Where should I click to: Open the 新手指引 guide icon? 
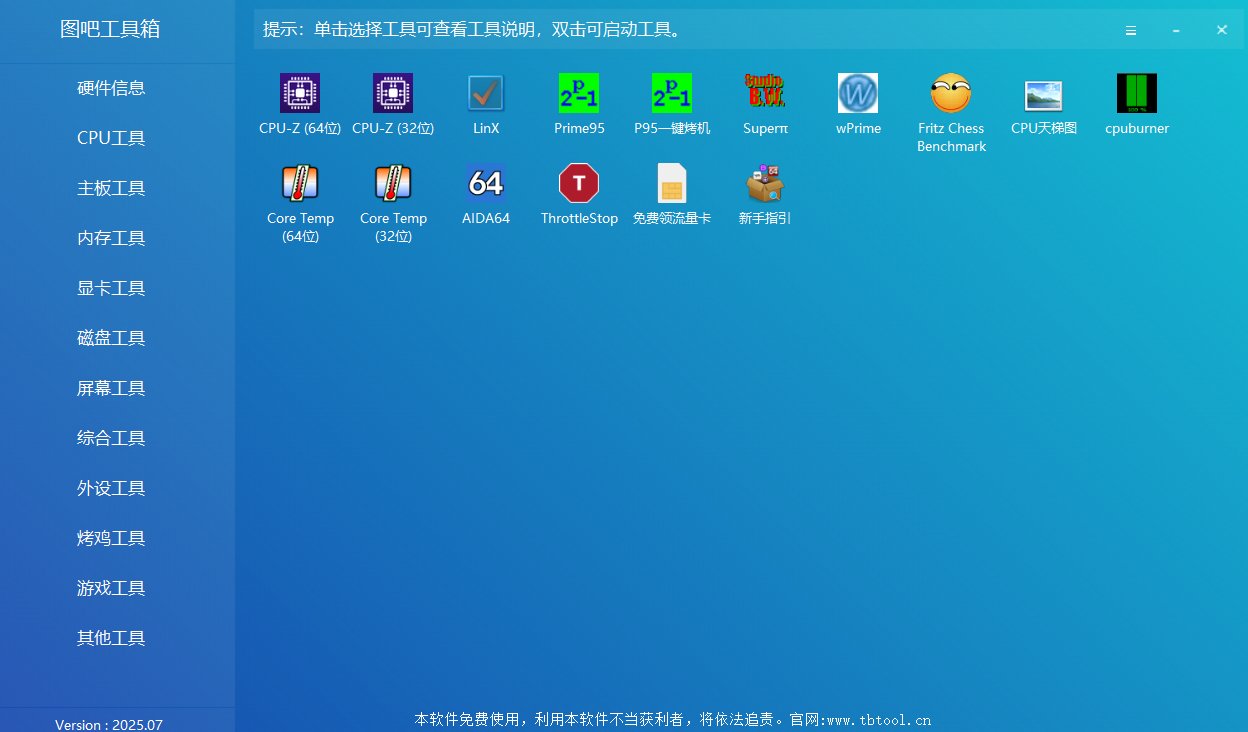[x=765, y=183]
